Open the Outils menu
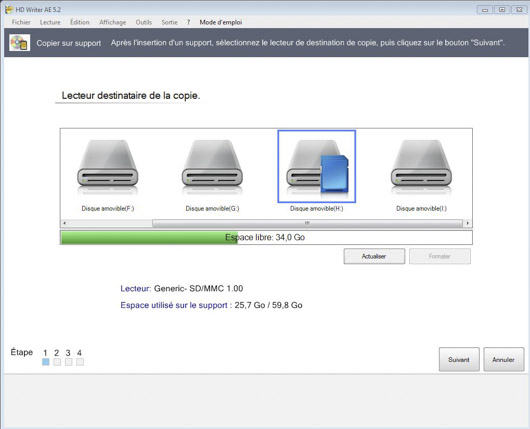 point(144,22)
